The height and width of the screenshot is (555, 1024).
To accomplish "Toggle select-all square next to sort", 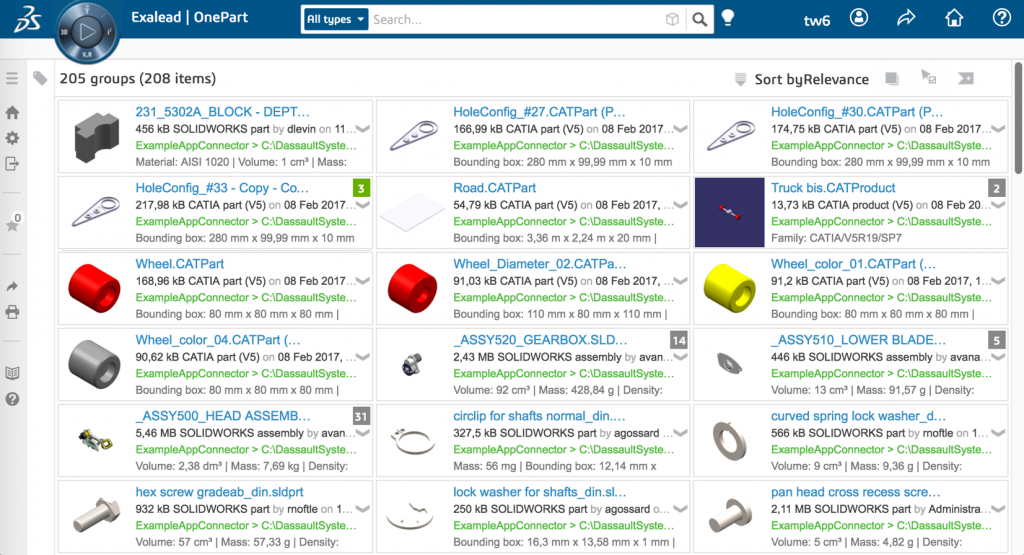I will click(891, 78).
